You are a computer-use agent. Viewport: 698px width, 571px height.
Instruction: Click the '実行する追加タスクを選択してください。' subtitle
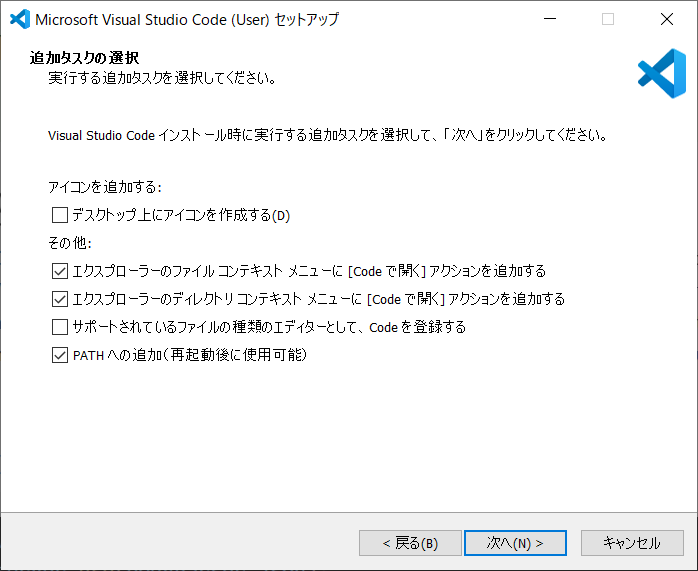click(162, 78)
